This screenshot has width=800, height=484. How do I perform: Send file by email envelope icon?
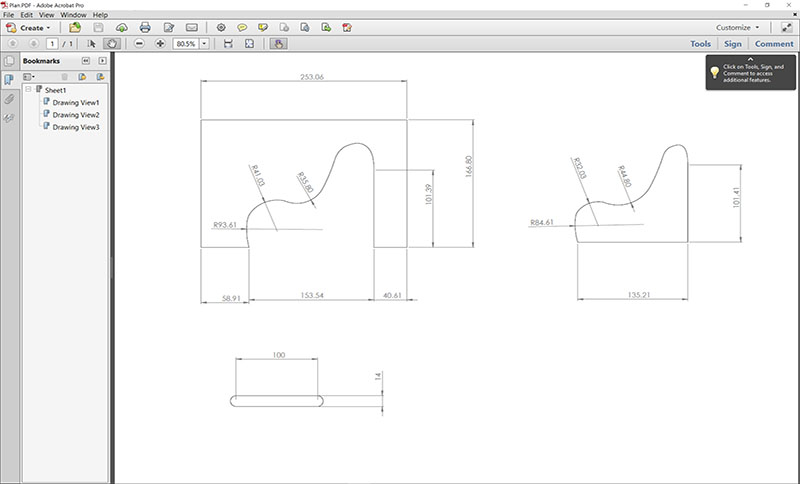[x=191, y=28]
